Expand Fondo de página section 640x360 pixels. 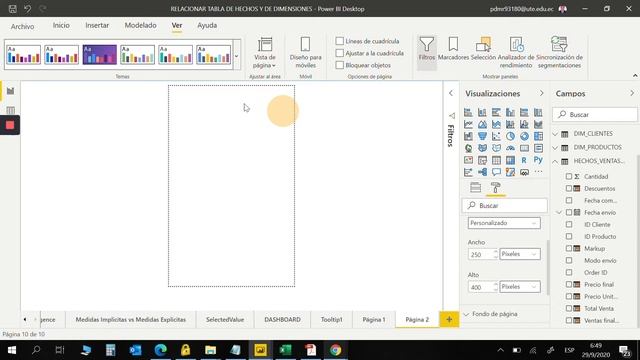(467, 314)
